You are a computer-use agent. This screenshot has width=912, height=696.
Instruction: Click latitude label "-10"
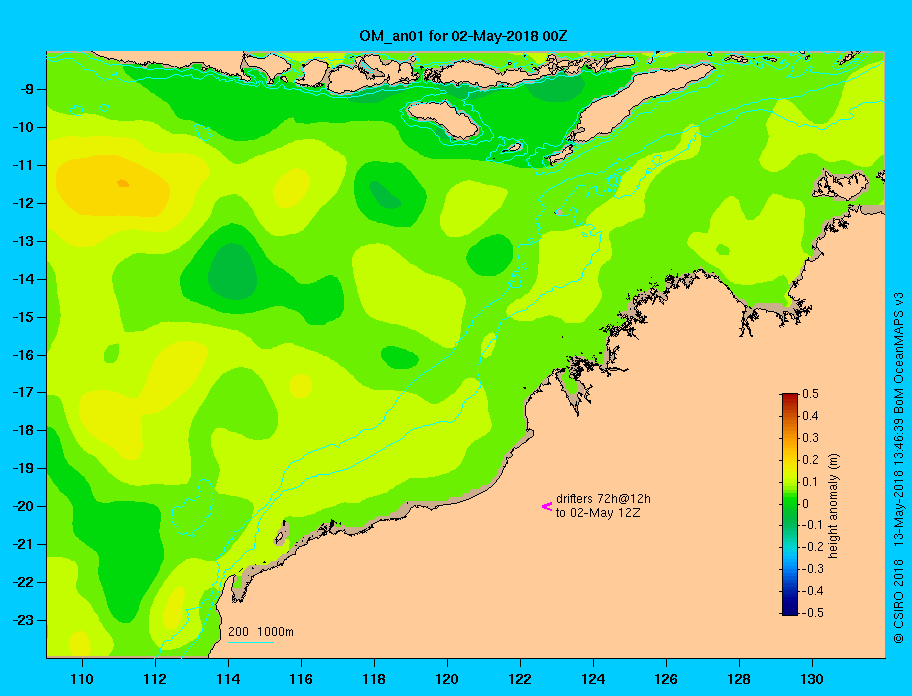tap(24, 127)
